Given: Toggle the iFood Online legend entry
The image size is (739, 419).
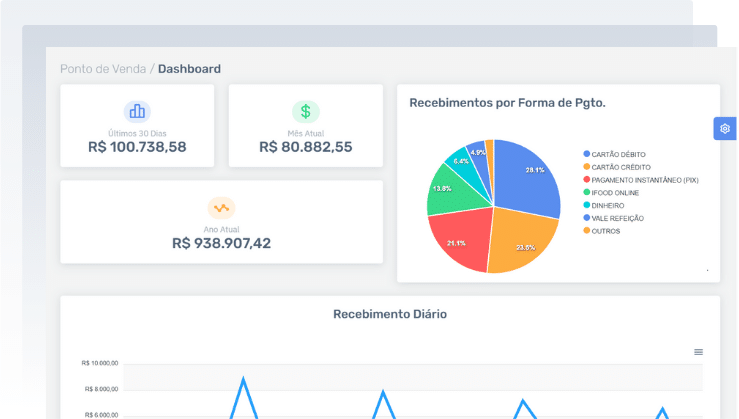Looking at the screenshot, I should [615, 192].
